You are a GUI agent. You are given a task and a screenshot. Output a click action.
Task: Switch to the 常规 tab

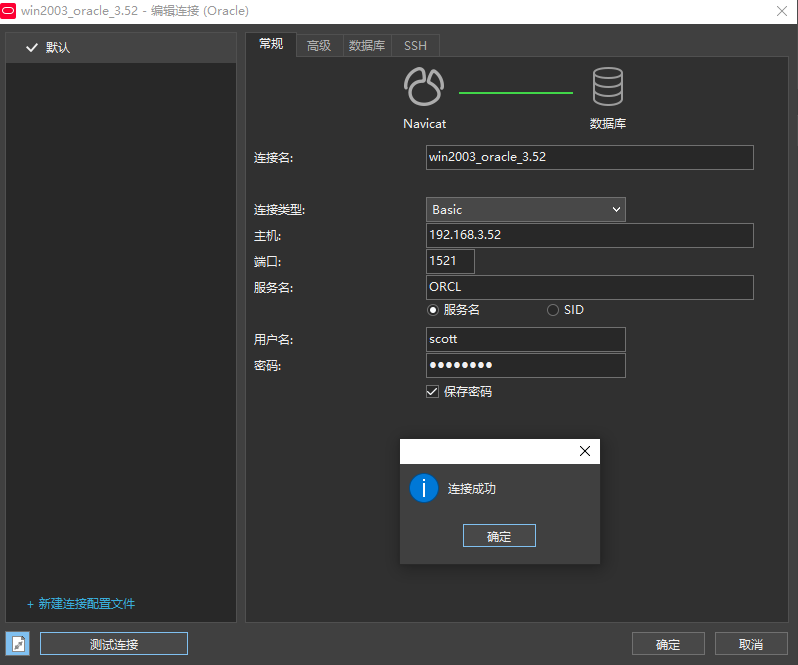click(271, 44)
